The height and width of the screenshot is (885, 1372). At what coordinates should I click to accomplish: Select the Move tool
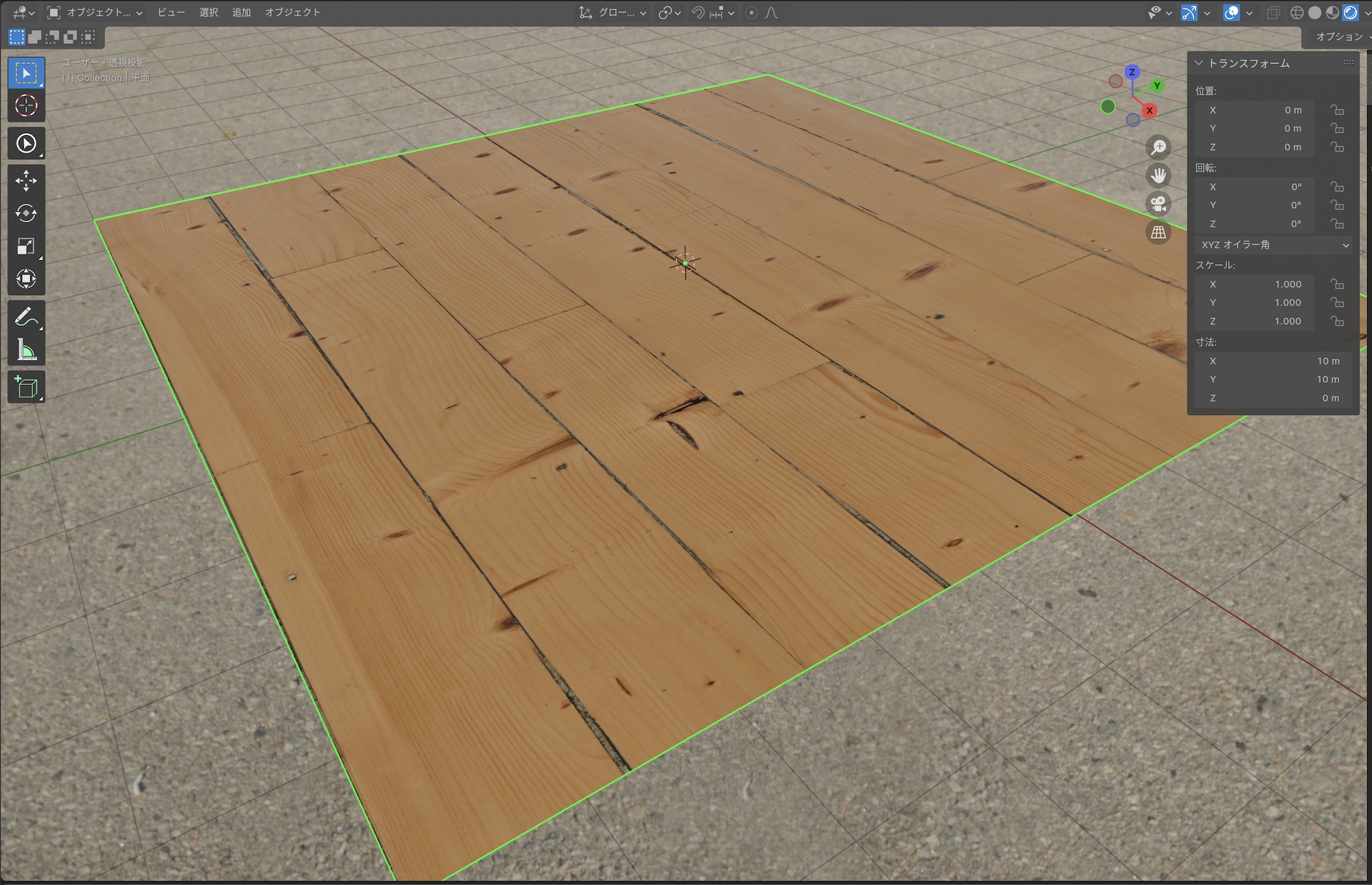(26, 180)
